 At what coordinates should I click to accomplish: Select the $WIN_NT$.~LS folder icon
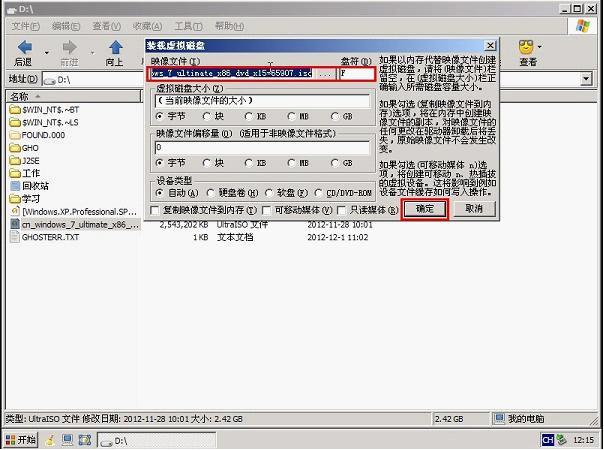[15, 123]
